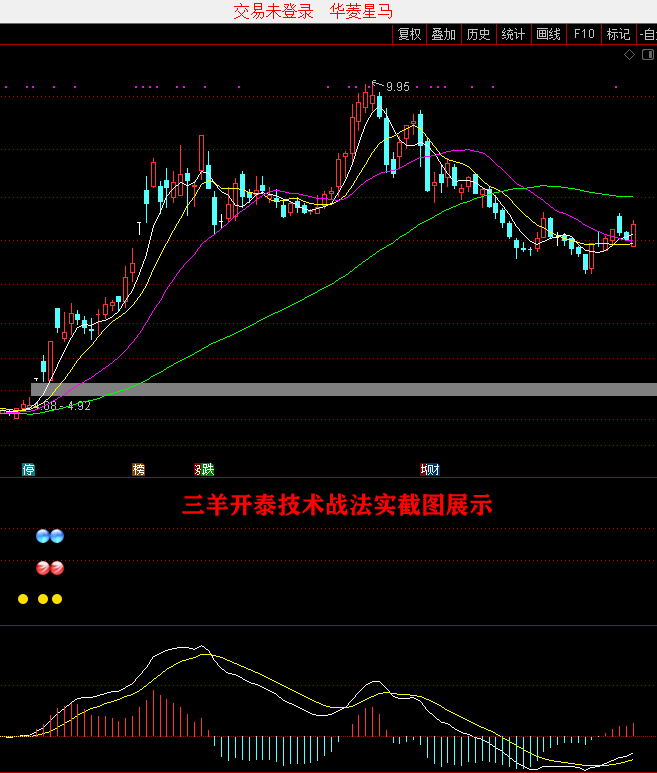Click the 9.95 high price label

point(398,87)
